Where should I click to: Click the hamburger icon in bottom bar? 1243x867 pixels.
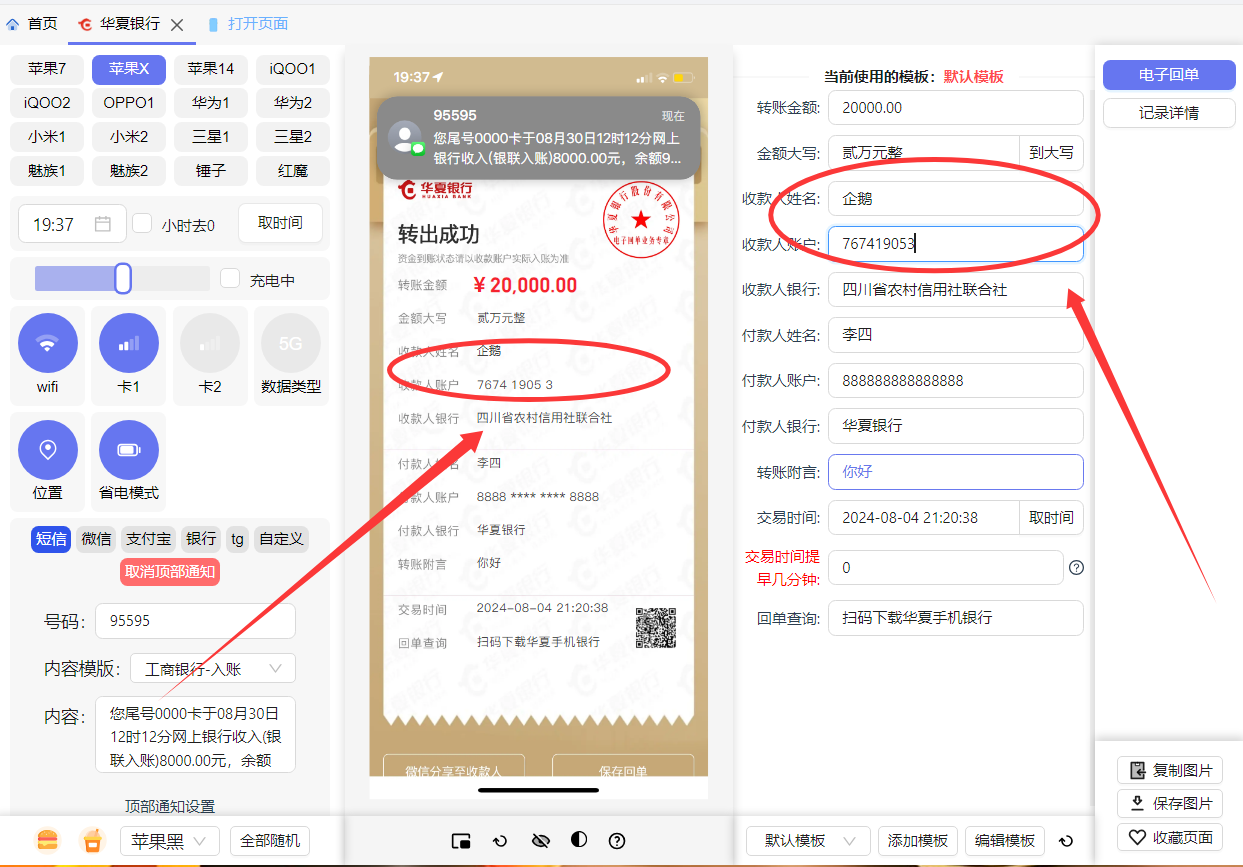tap(47, 840)
